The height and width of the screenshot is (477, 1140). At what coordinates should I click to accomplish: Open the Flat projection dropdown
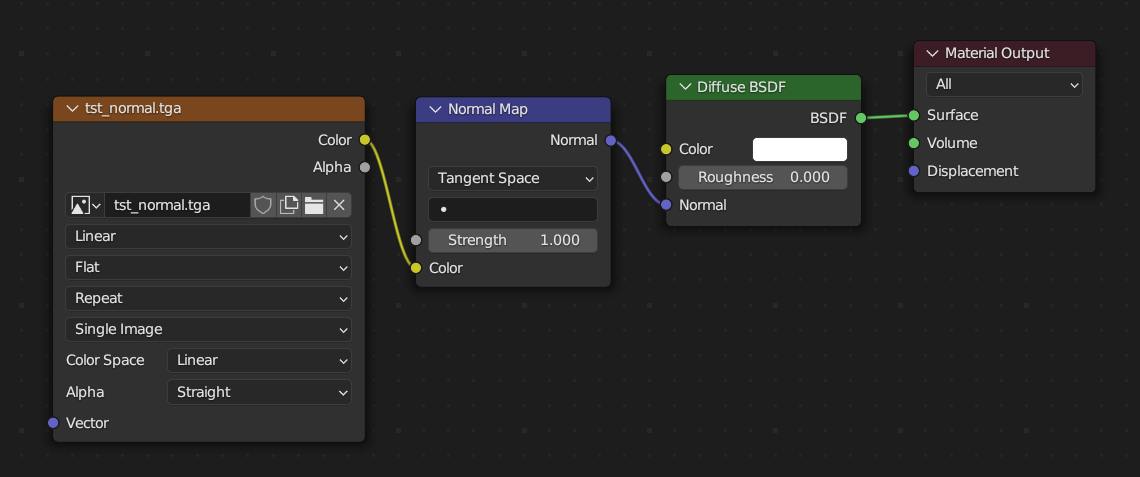[x=209, y=268]
